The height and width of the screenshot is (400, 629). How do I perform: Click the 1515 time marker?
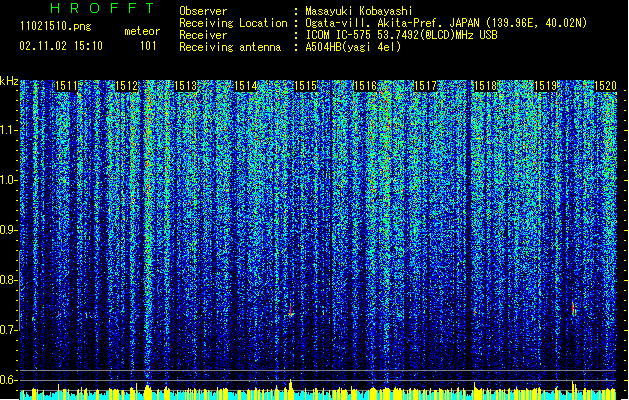(x=305, y=87)
